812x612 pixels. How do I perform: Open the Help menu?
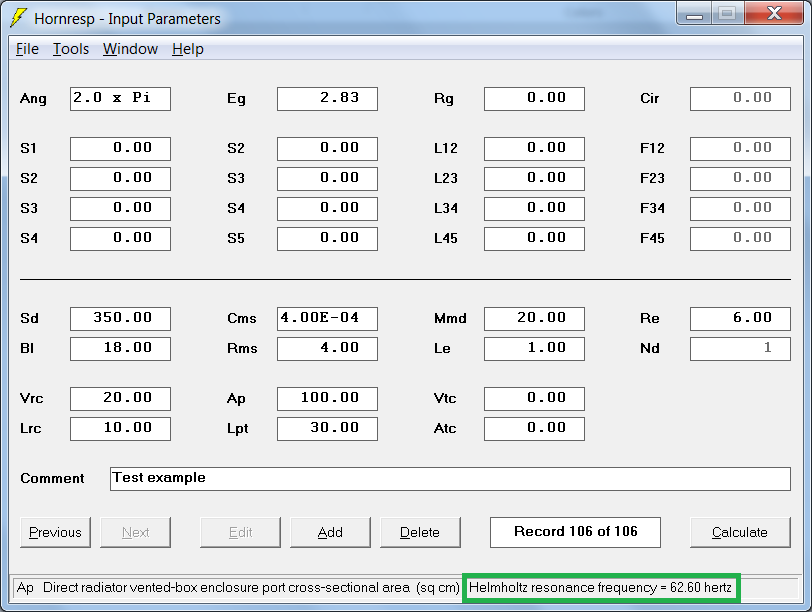pyautogui.click(x=187, y=49)
